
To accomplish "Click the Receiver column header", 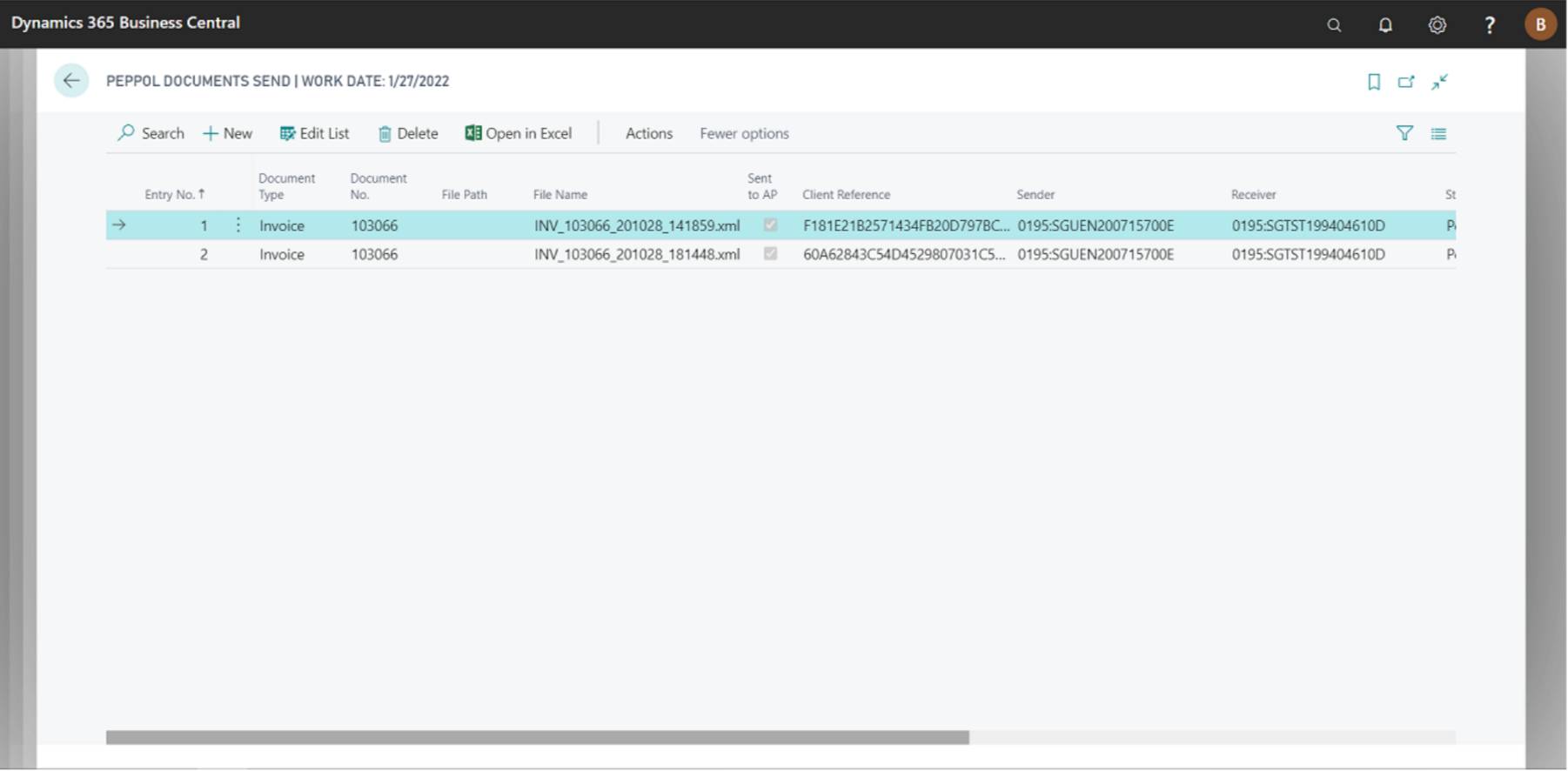I will pyautogui.click(x=1253, y=195).
